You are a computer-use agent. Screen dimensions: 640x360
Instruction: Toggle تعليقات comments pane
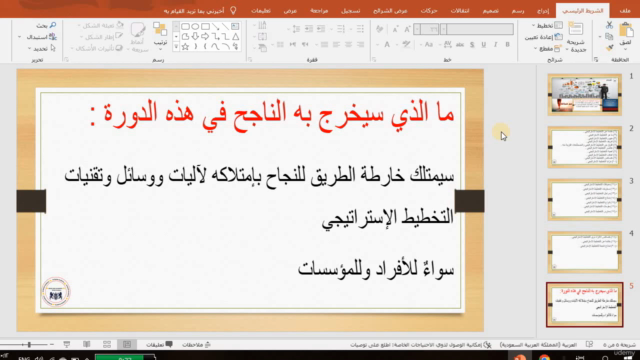160,345
